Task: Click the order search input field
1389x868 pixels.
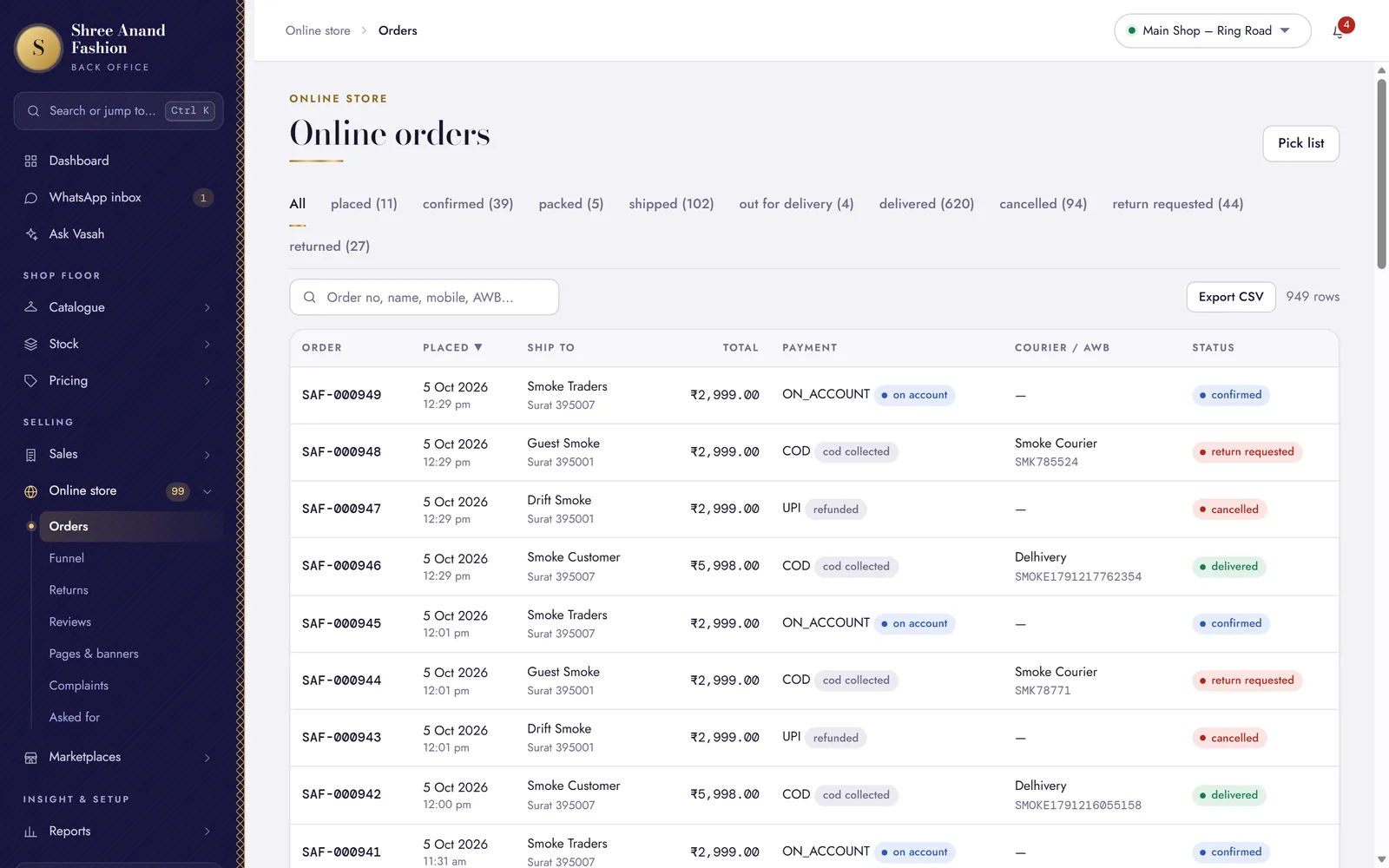Action: coord(424,297)
